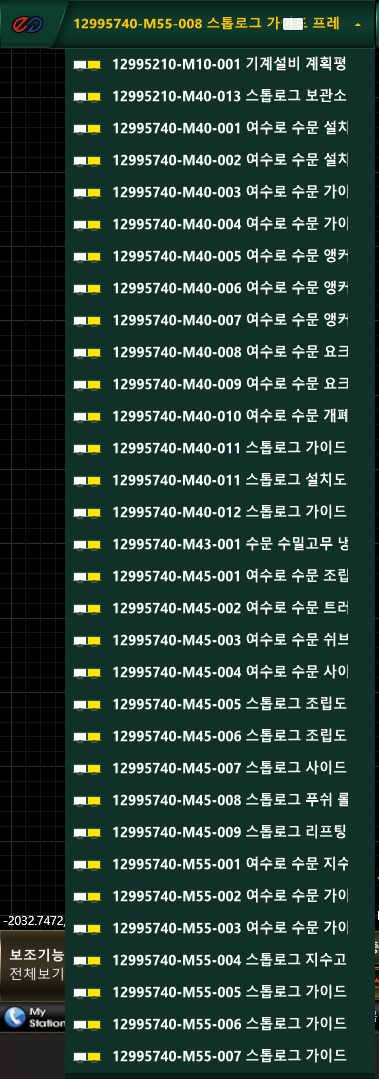379x1079 pixels.
Task: Load 12995740-M55-006 스톱로그 가이드
Action: (x=219, y=1025)
